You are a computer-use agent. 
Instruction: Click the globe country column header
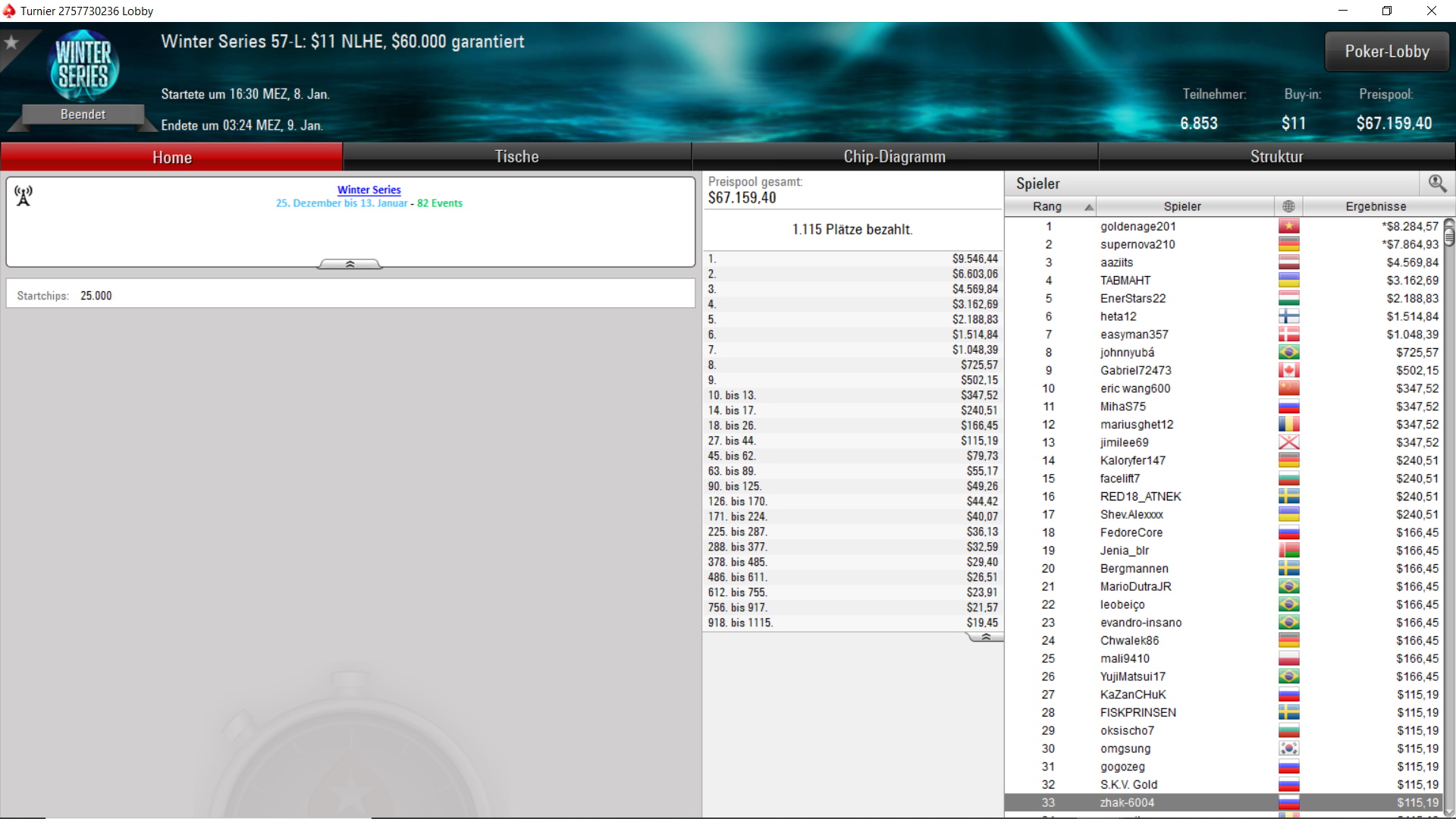coord(1288,206)
